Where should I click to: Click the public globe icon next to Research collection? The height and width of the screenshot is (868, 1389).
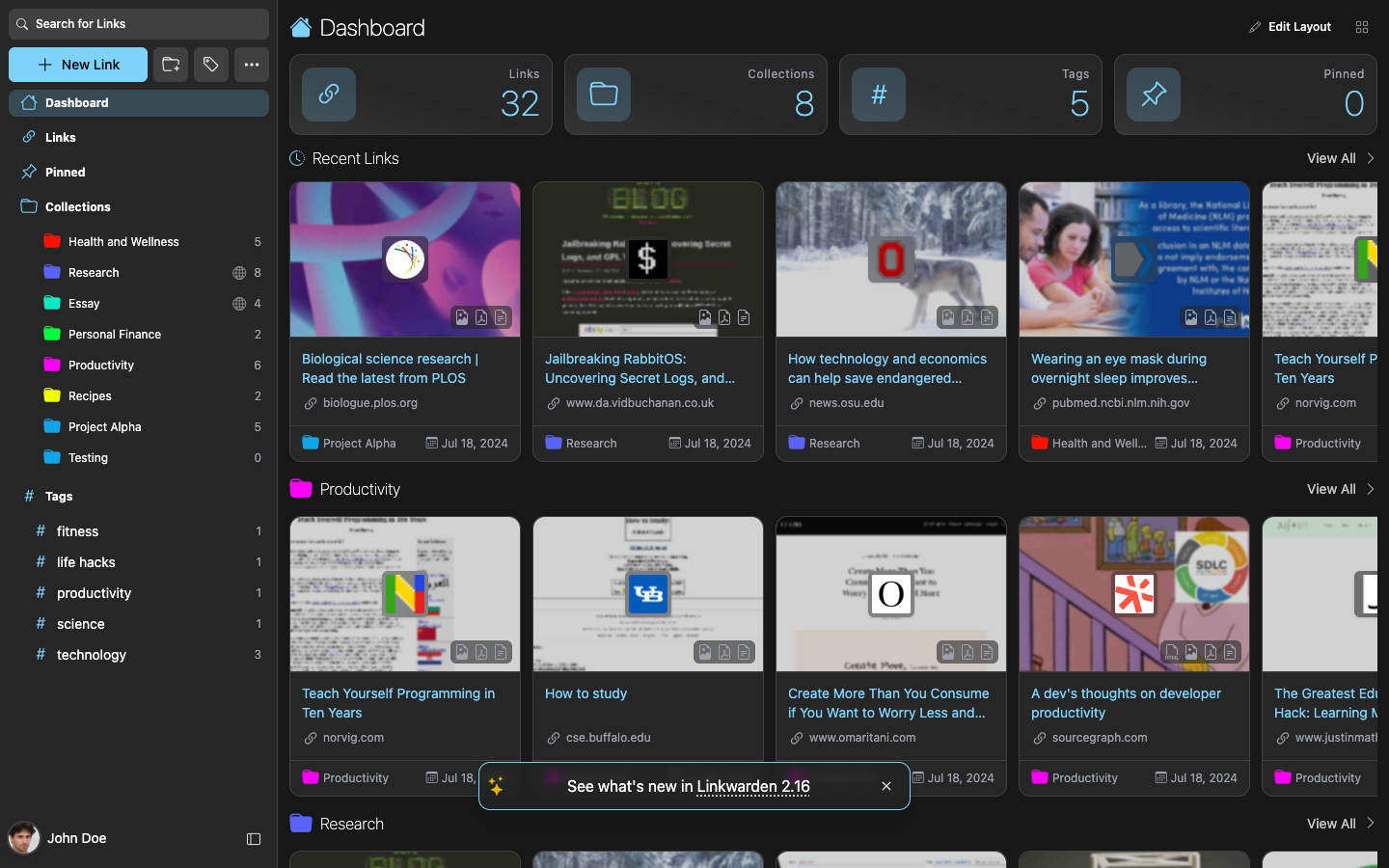[x=239, y=273]
